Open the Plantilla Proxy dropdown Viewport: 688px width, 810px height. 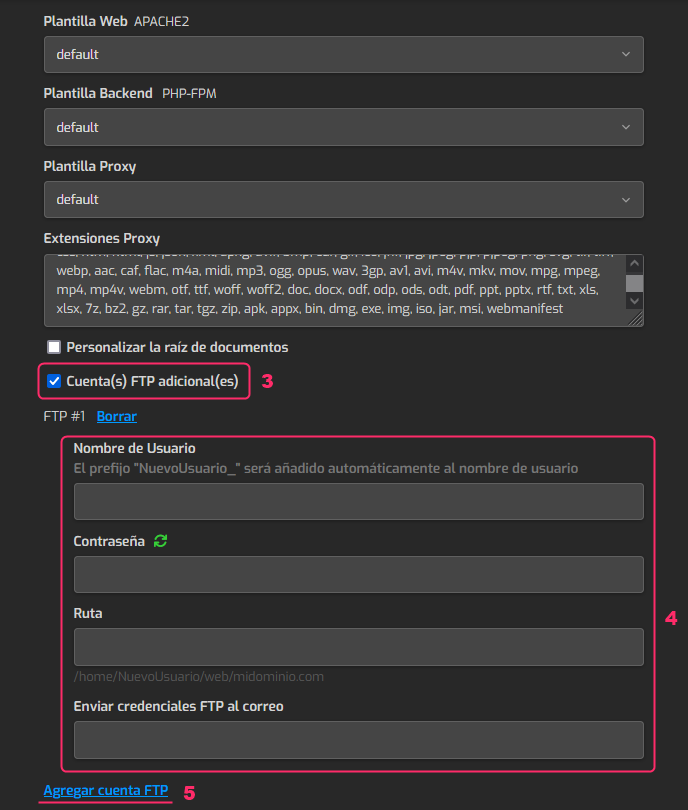[x=343, y=199]
